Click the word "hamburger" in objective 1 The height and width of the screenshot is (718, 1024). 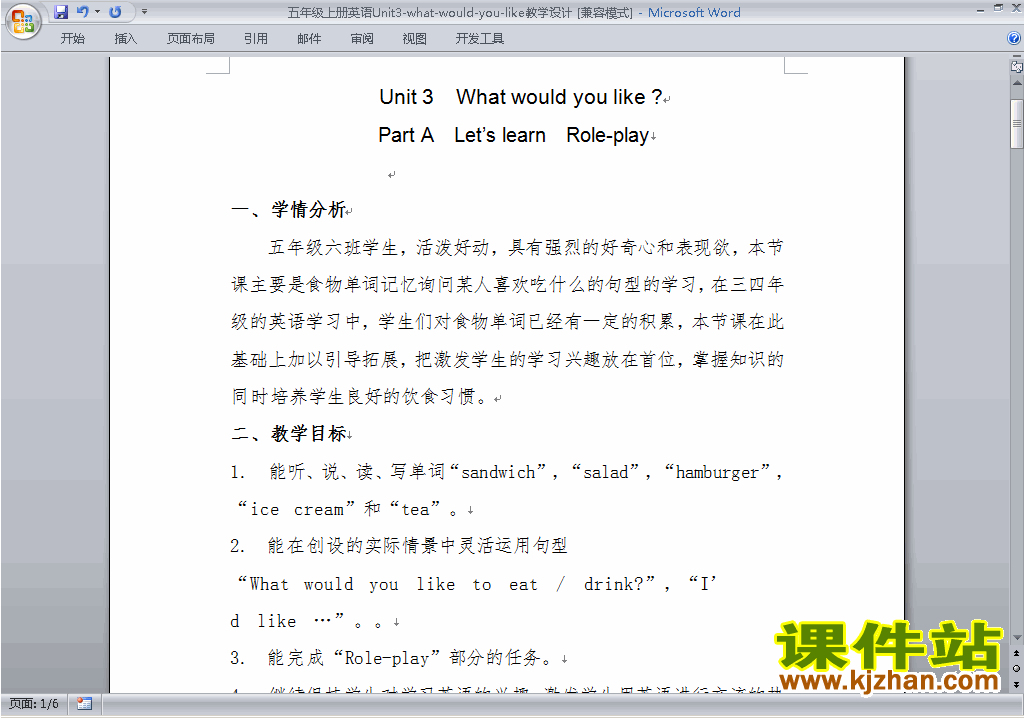coord(717,472)
